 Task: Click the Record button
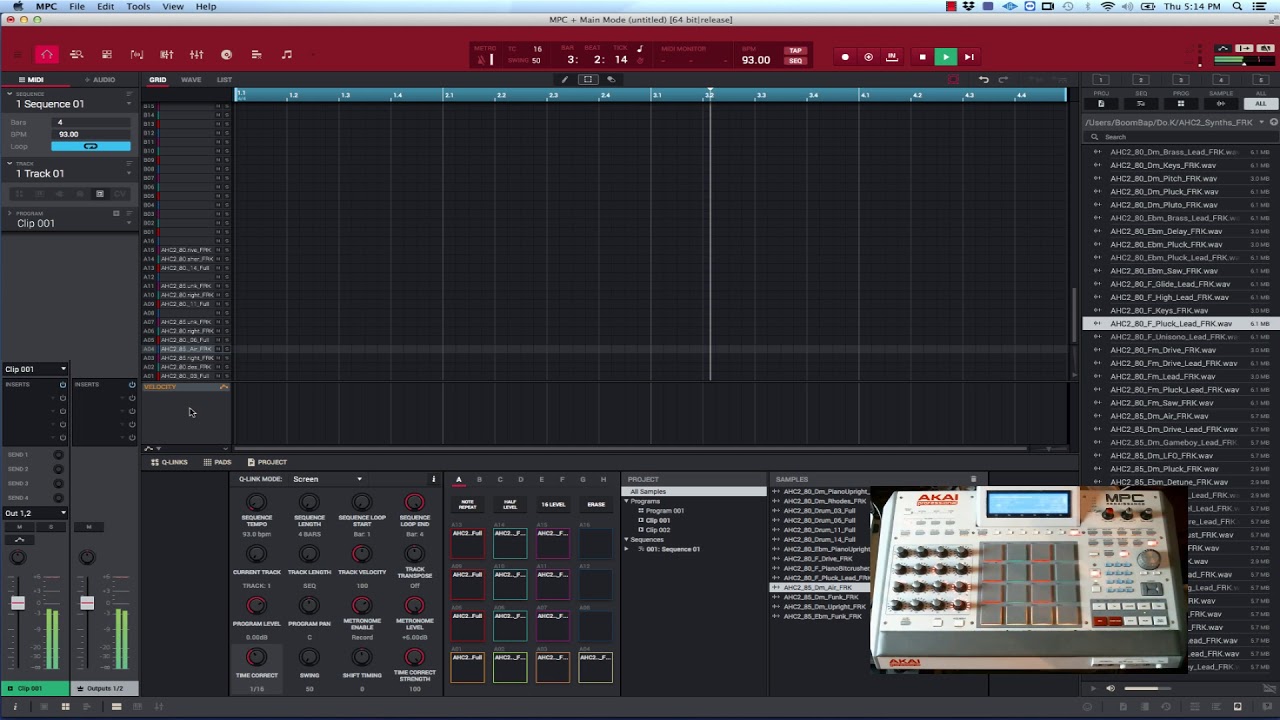point(845,57)
